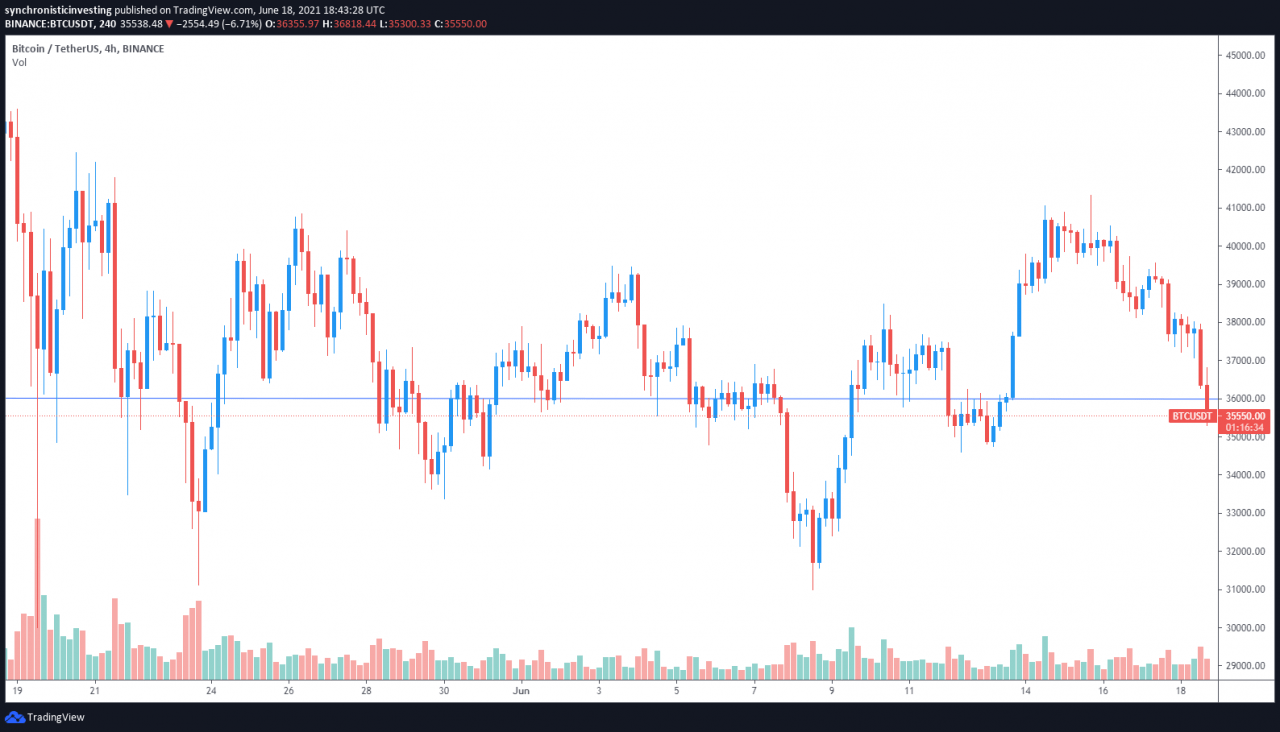Click the Vol indicator label
1280x732 pixels.
19,62
